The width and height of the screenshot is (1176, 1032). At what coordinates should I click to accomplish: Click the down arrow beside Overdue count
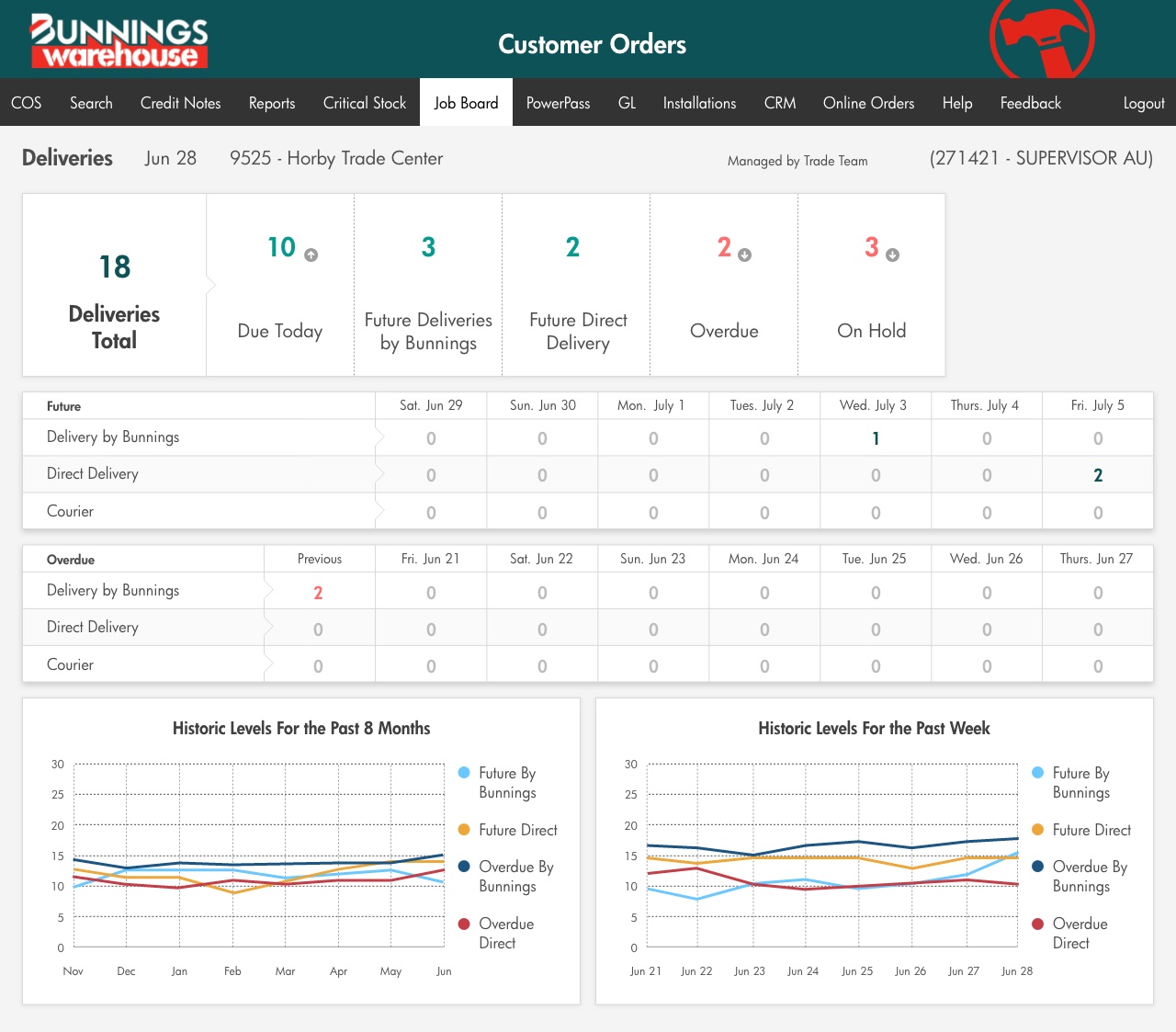tap(745, 255)
